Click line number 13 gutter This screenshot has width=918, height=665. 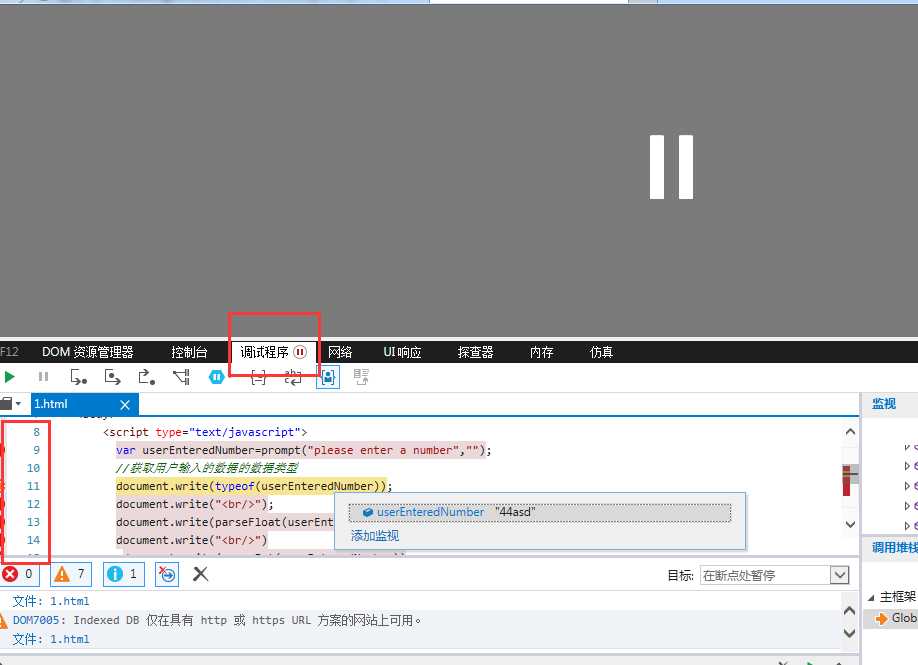click(33, 522)
